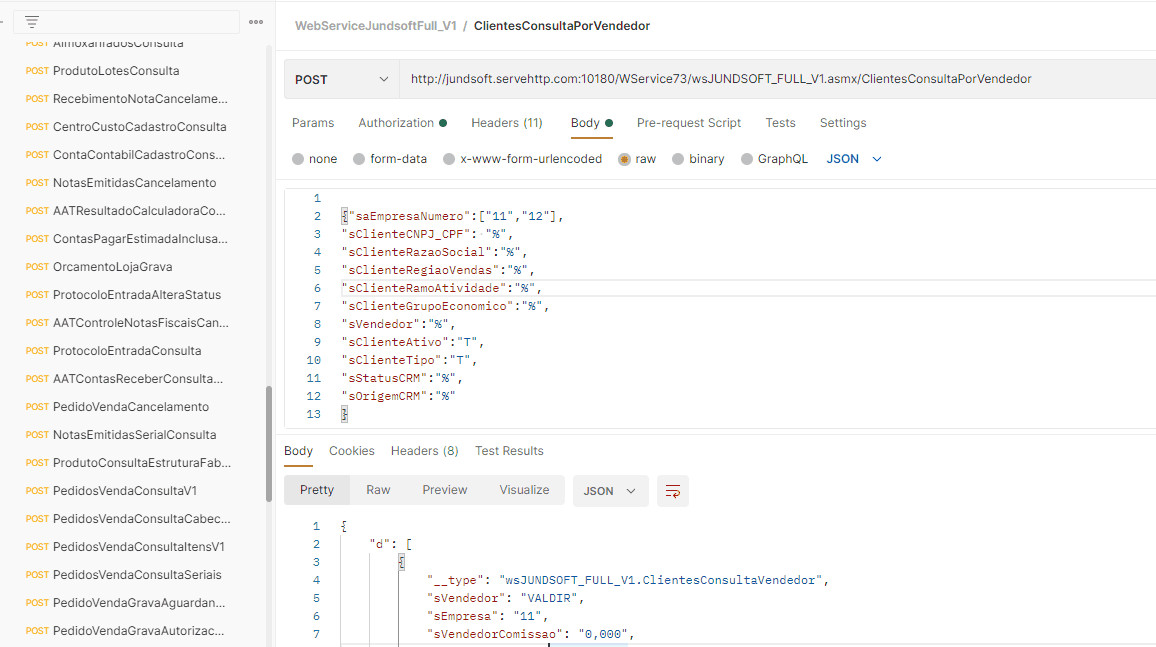Open the OrcamentoLojaGrava request

(112, 267)
